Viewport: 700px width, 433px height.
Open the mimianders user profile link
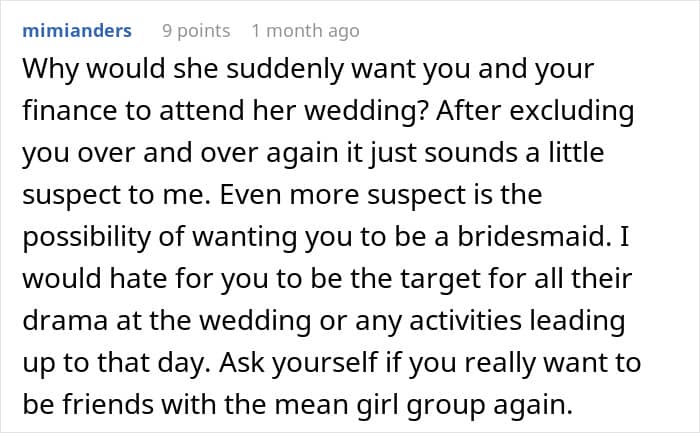point(77,31)
